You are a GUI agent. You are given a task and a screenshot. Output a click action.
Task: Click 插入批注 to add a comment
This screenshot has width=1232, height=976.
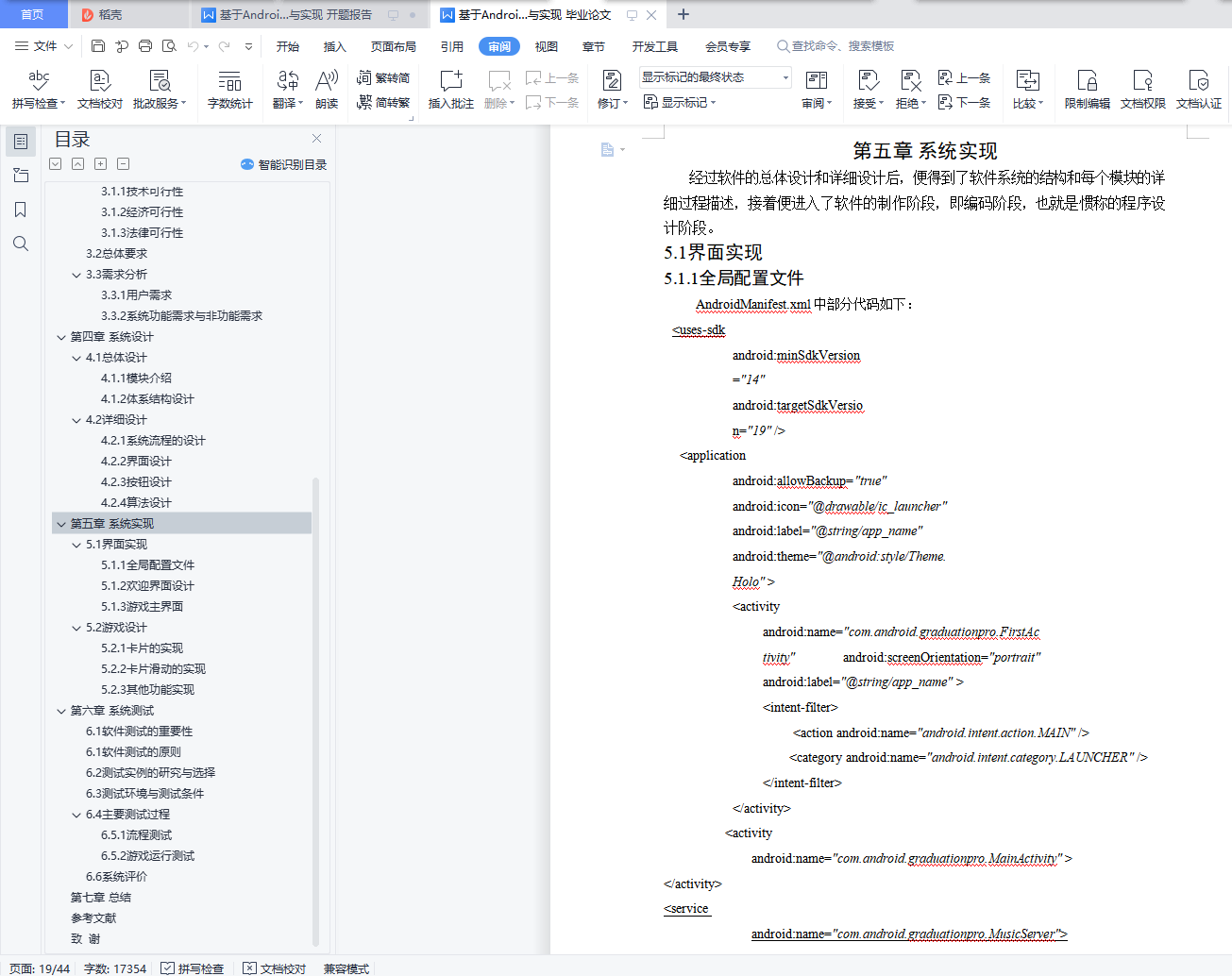tap(451, 90)
